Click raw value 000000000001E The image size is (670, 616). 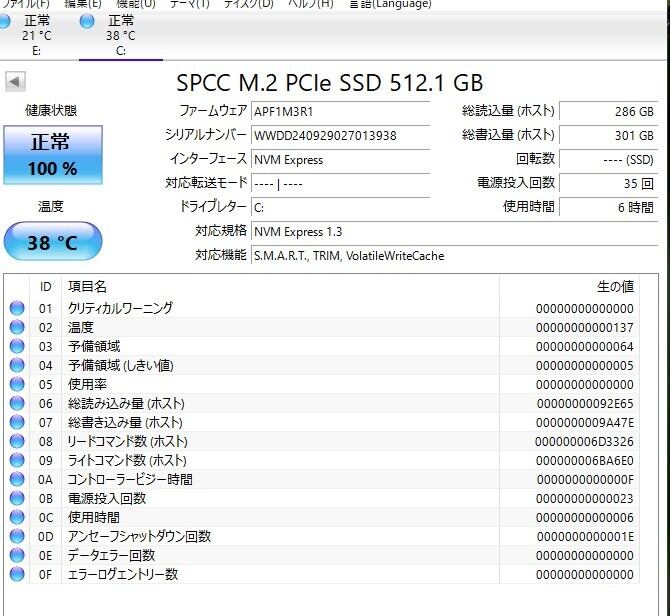585,537
